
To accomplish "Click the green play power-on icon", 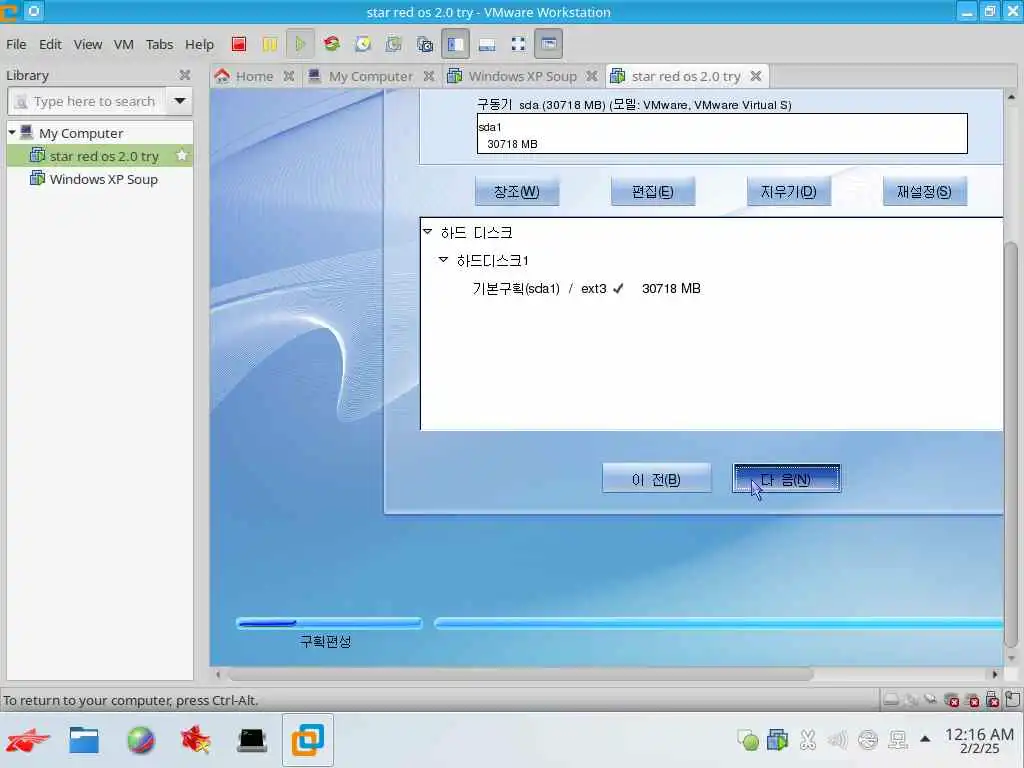I will [x=300, y=44].
